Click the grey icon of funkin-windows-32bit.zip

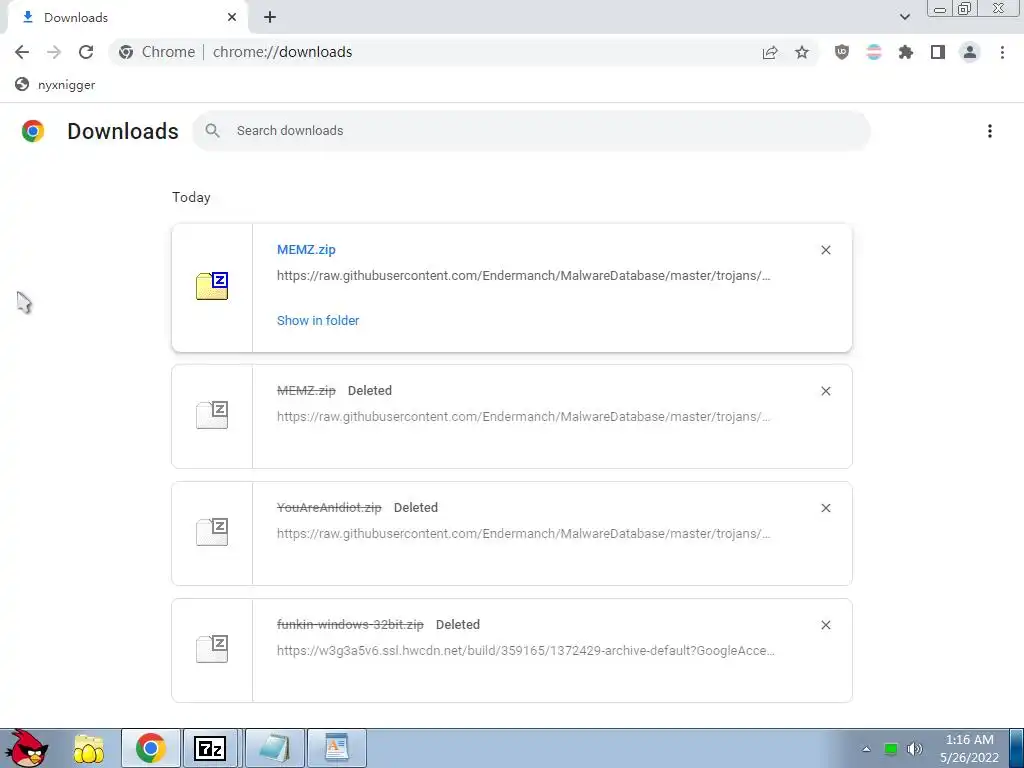[x=212, y=648]
